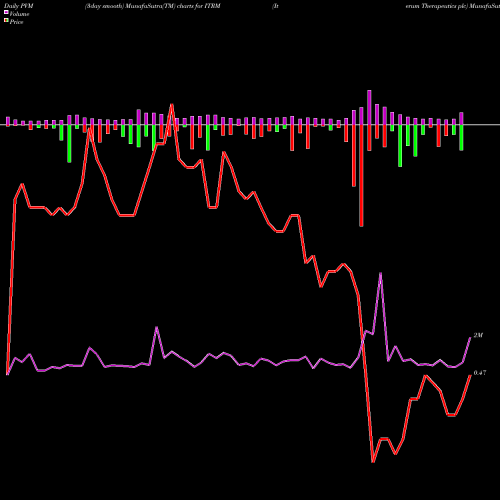This screenshot has width=500, height=500.
Task: Click the Daily PVM title text
Action: pyautogui.click(x=19, y=6)
